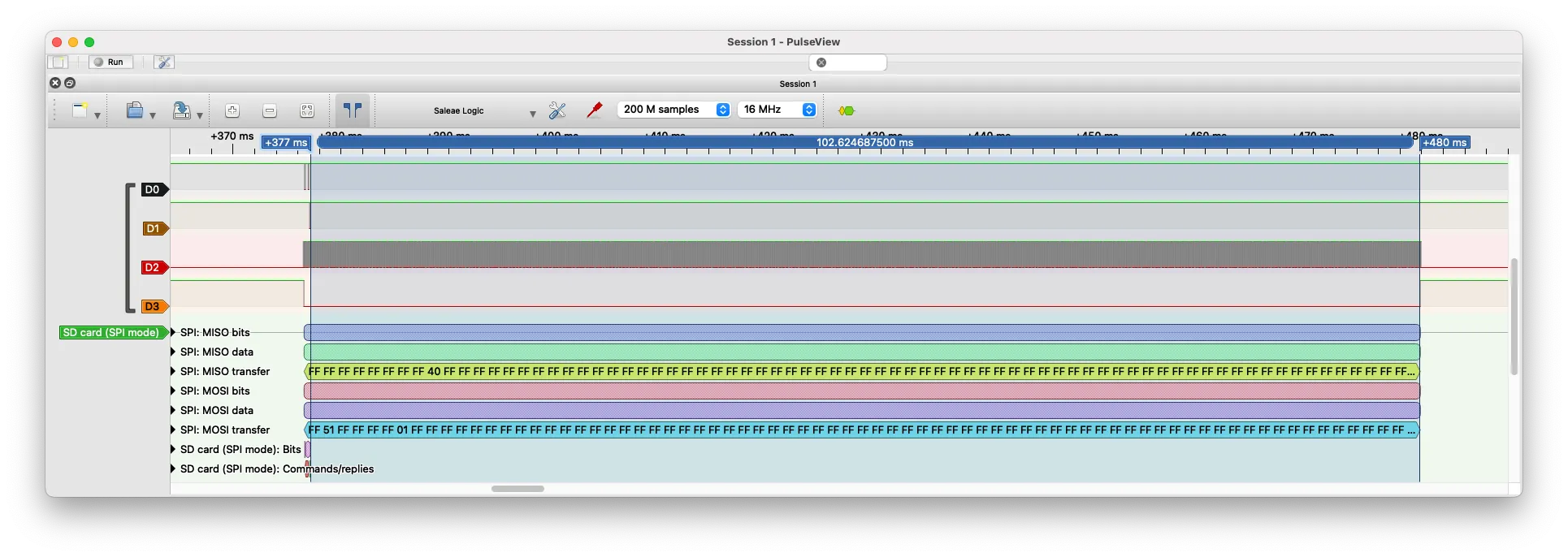The width and height of the screenshot is (1568, 557).
Task: Expand SD card (SPI mode): Commands/replies row
Action: tap(173, 468)
